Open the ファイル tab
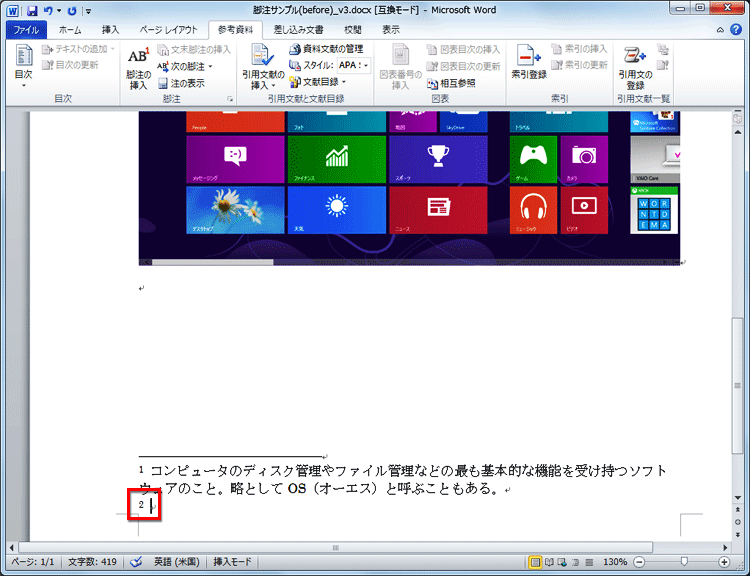 point(26,30)
